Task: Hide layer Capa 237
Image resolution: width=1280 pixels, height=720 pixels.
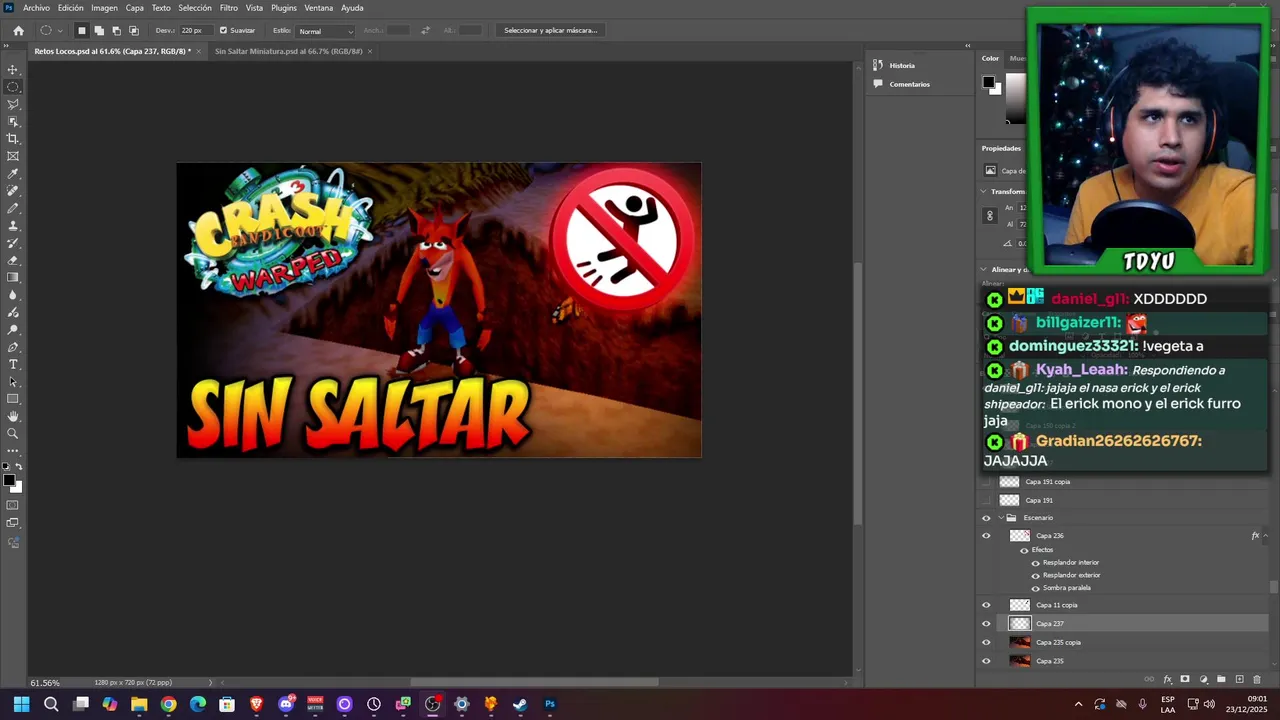Action: [x=986, y=624]
